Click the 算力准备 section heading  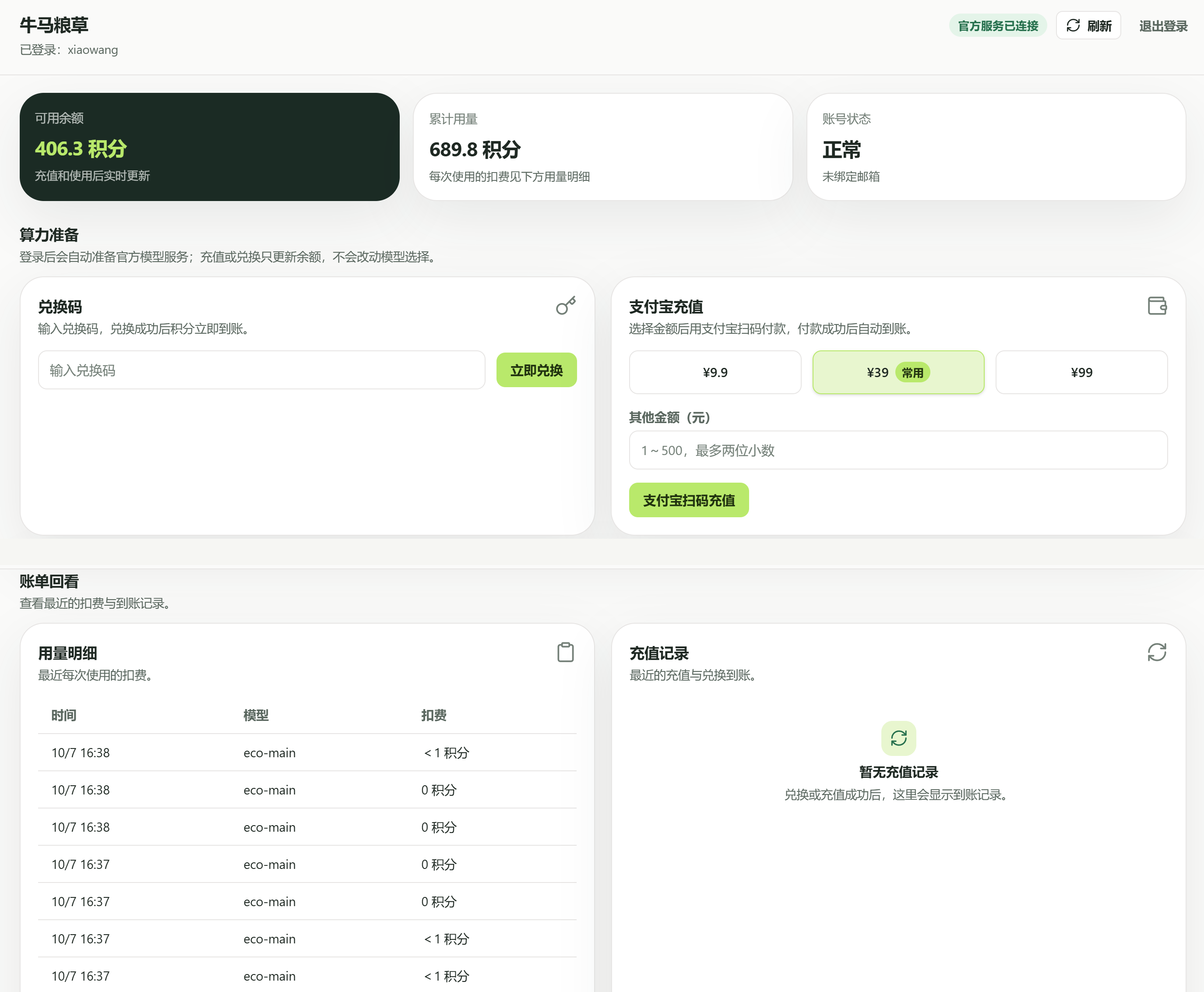pos(49,235)
